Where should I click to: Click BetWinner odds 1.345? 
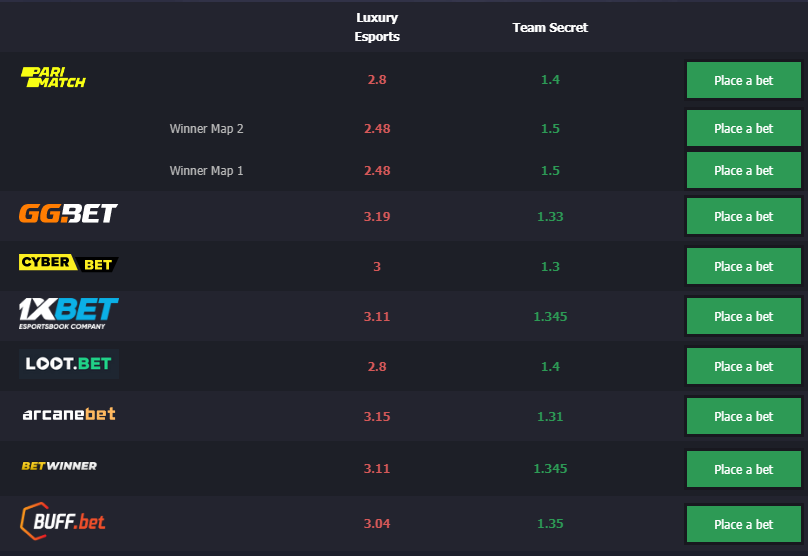[x=550, y=468]
